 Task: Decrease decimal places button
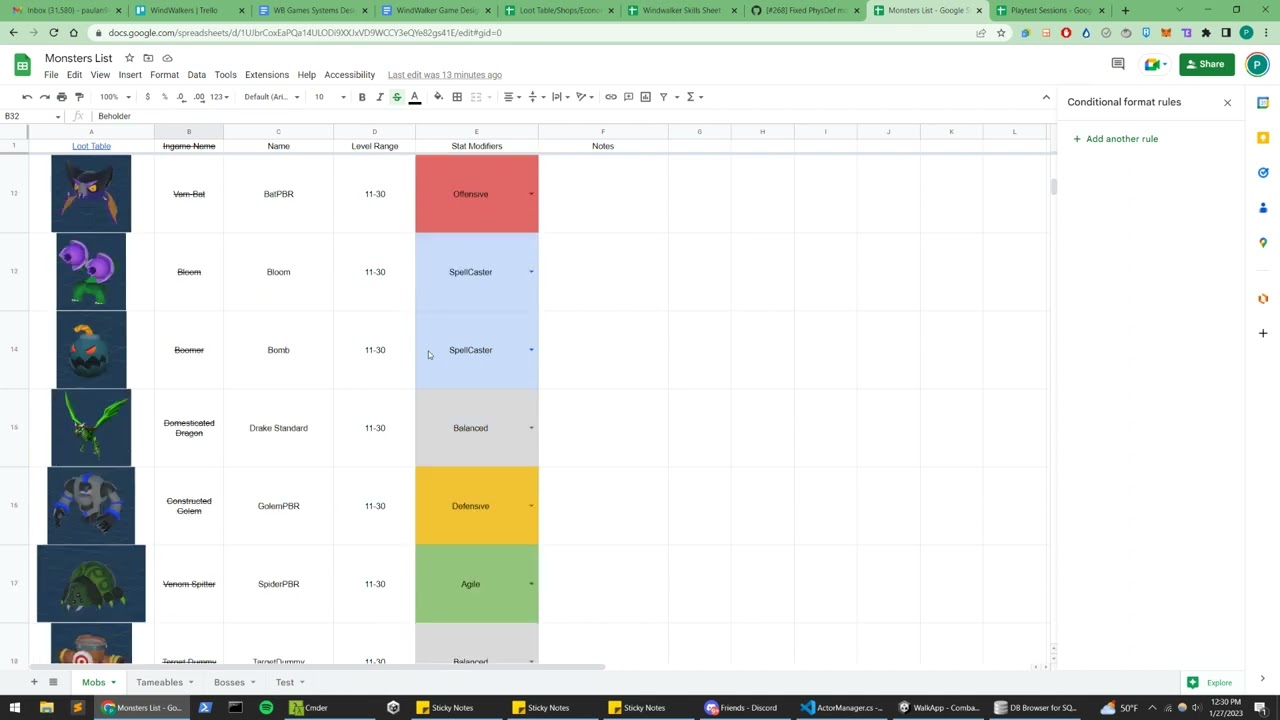click(181, 97)
